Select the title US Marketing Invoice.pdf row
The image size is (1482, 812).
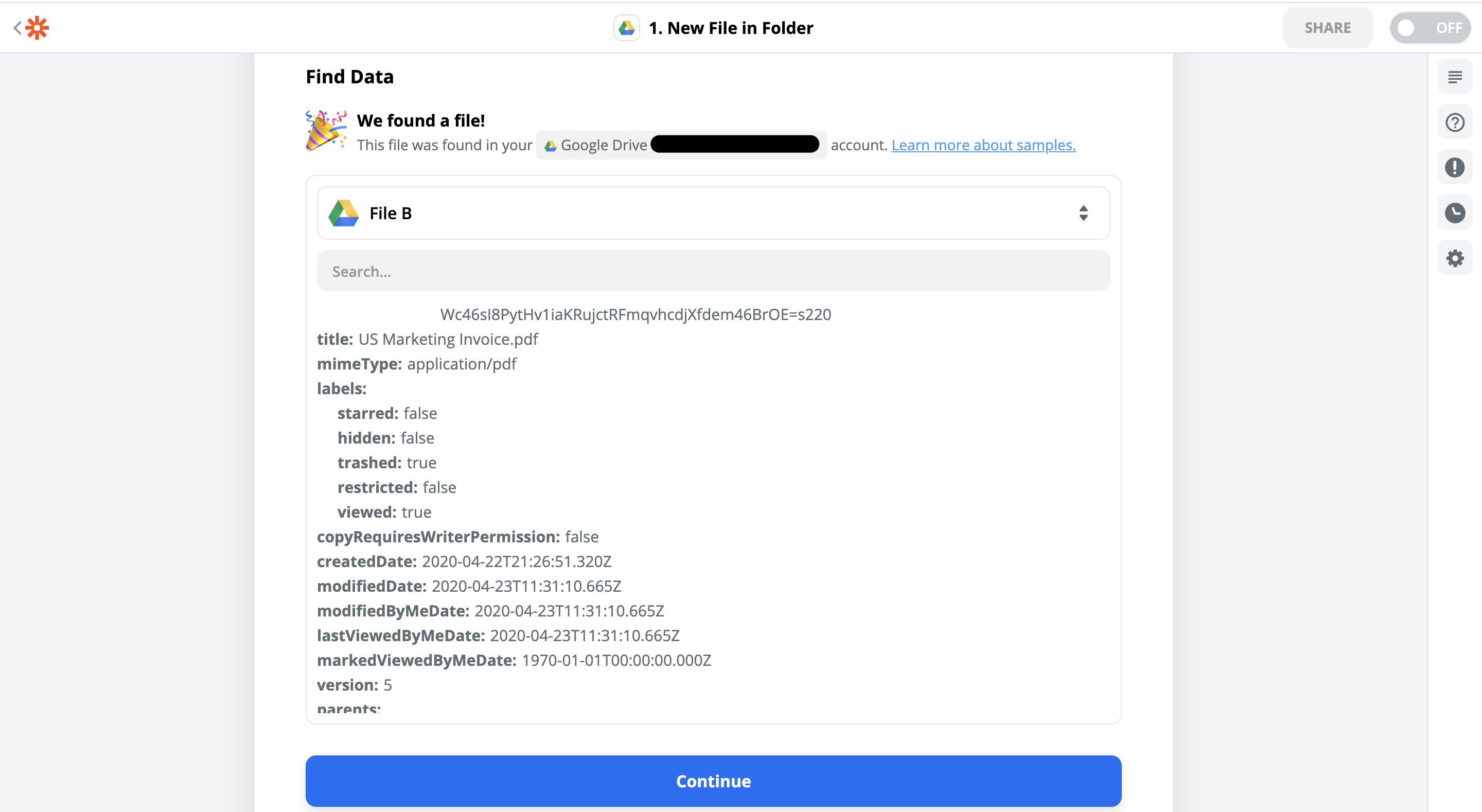[x=428, y=339]
